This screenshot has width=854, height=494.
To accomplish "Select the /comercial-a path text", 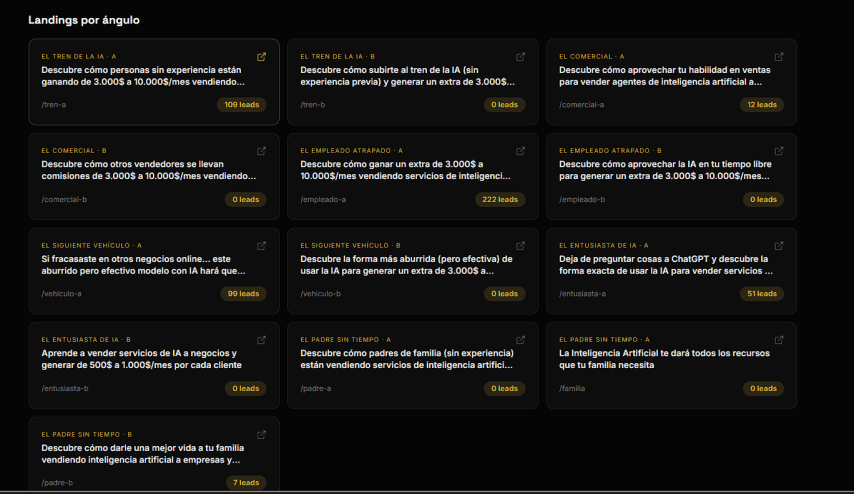I will 582,105.
